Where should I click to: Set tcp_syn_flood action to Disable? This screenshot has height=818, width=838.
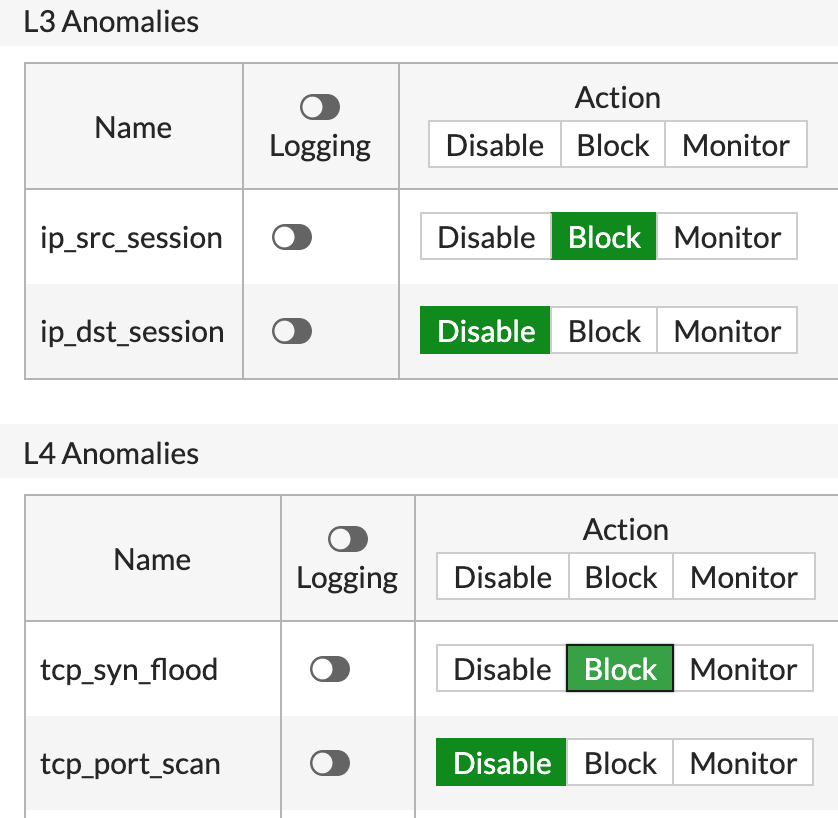click(x=502, y=670)
